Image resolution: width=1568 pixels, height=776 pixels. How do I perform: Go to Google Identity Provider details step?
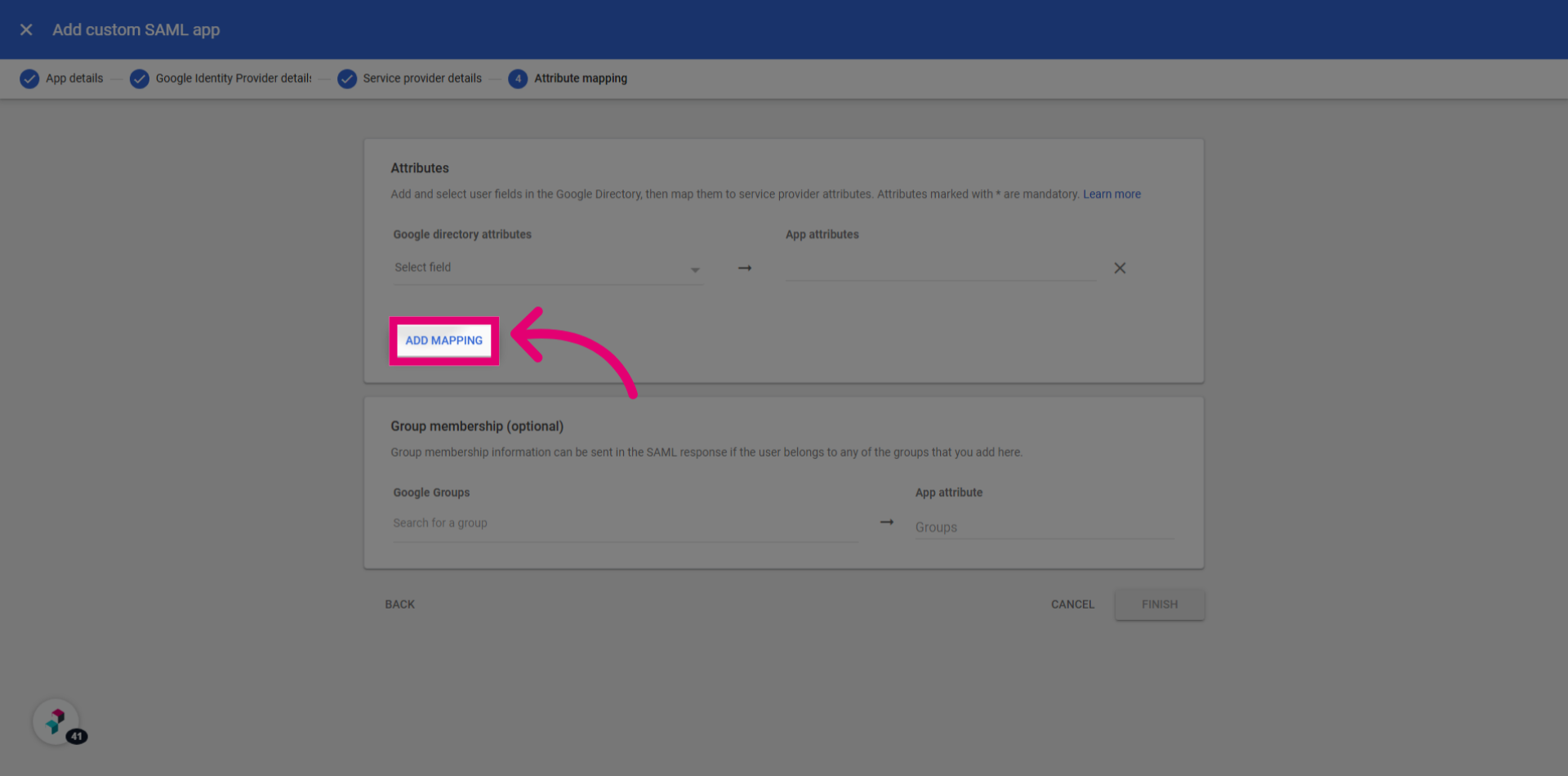click(x=234, y=78)
